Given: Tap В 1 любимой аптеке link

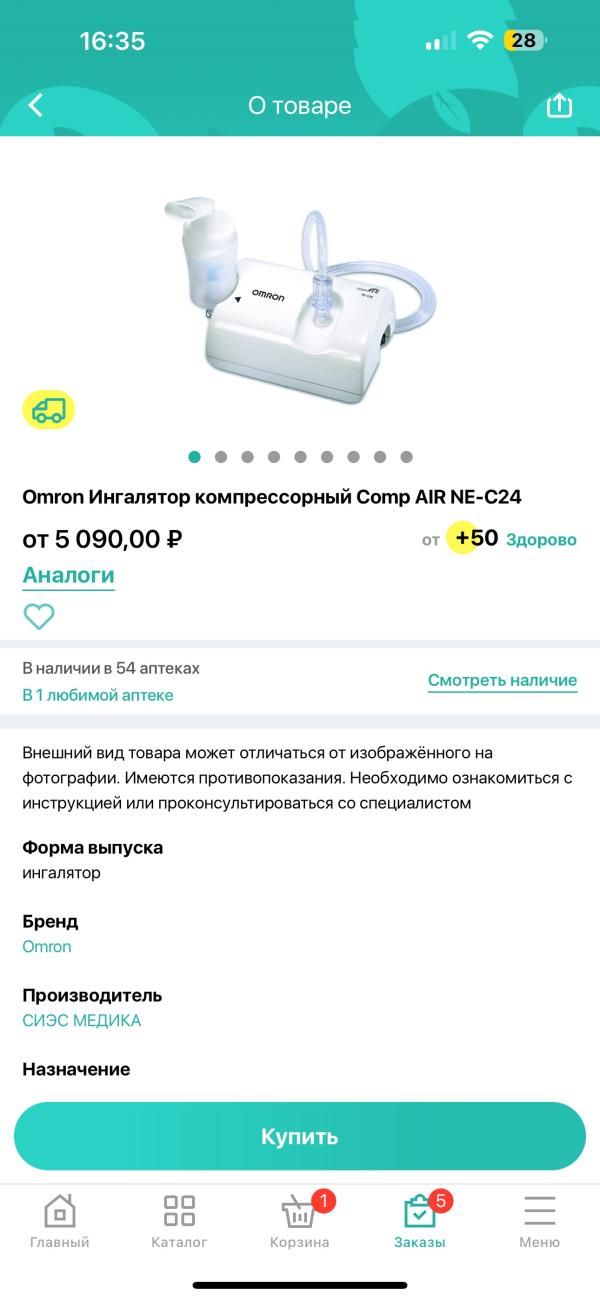Looking at the screenshot, I should pyautogui.click(x=98, y=695).
